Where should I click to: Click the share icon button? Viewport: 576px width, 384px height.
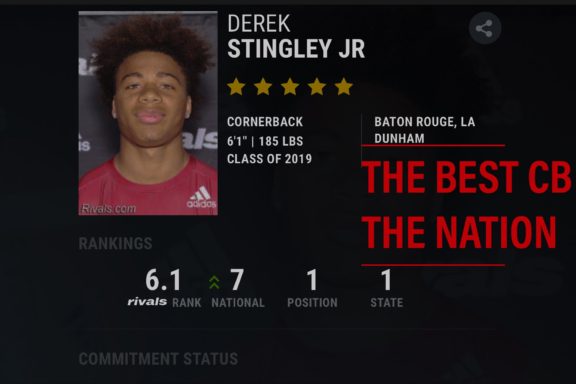click(485, 28)
